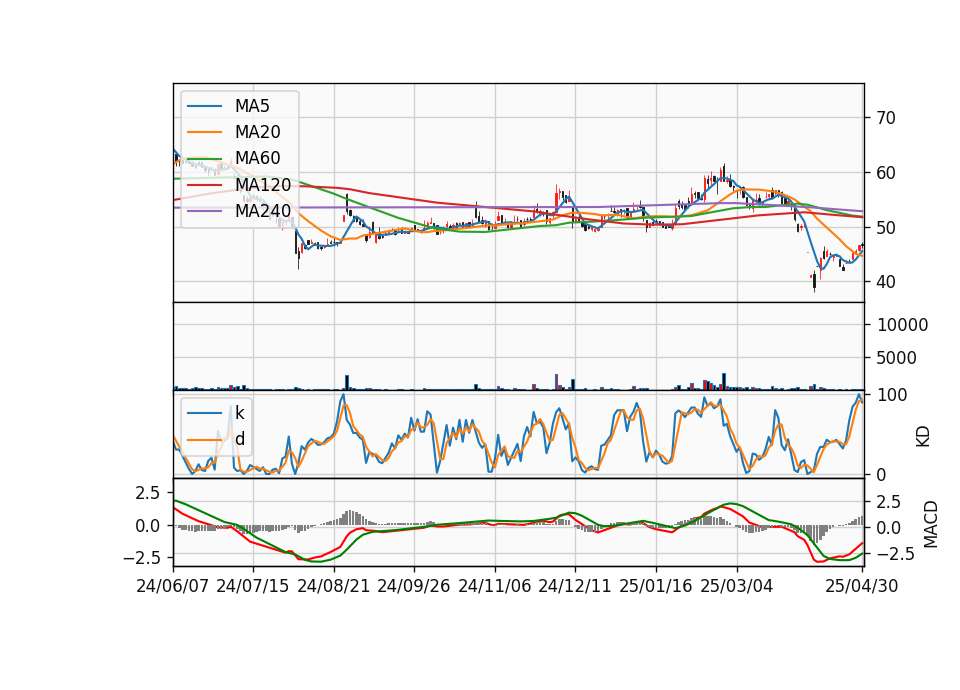
Task: Click the MA60 legend label
Action: pos(257,158)
